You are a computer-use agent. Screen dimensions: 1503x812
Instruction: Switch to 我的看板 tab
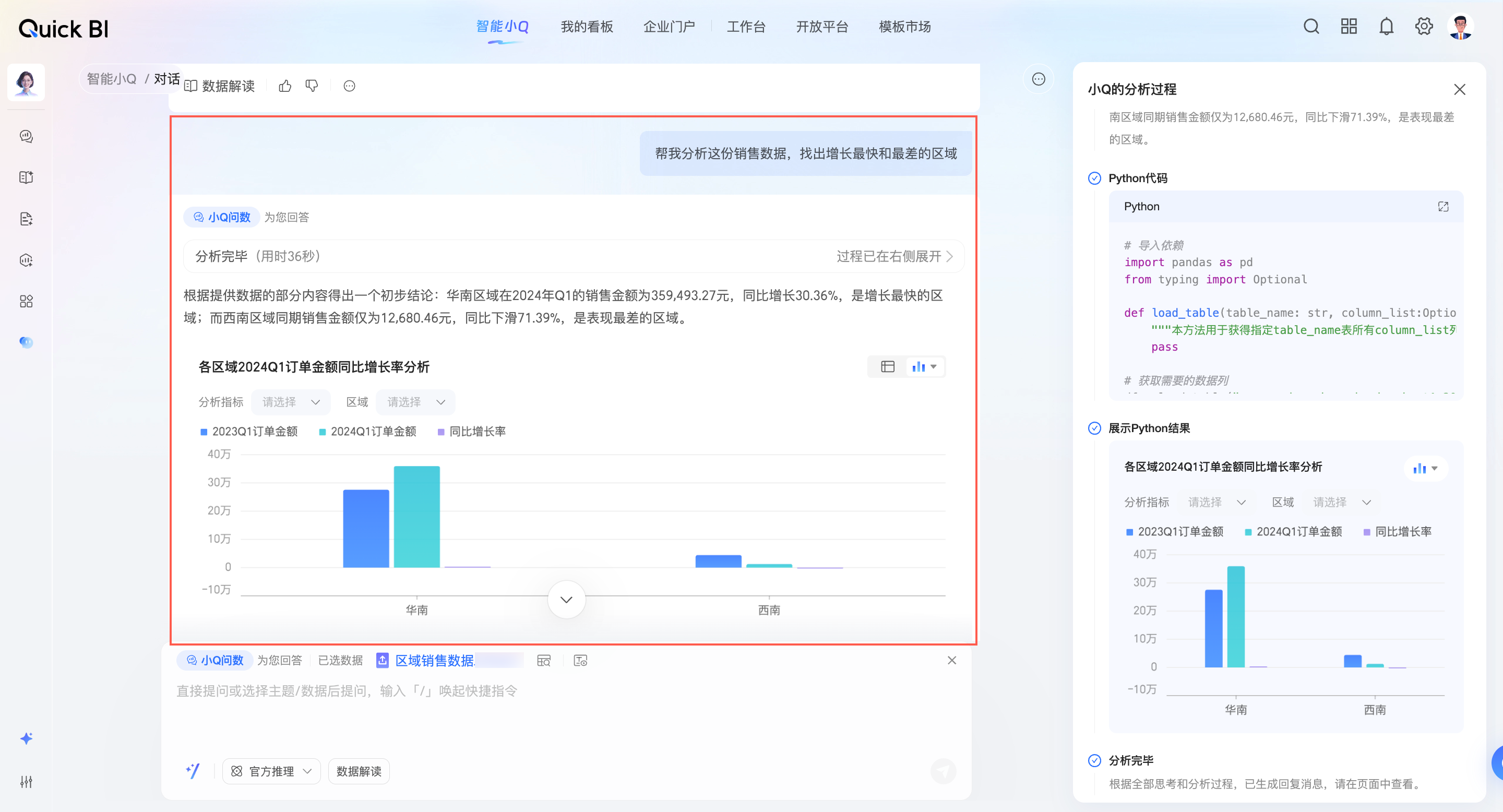coord(587,27)
